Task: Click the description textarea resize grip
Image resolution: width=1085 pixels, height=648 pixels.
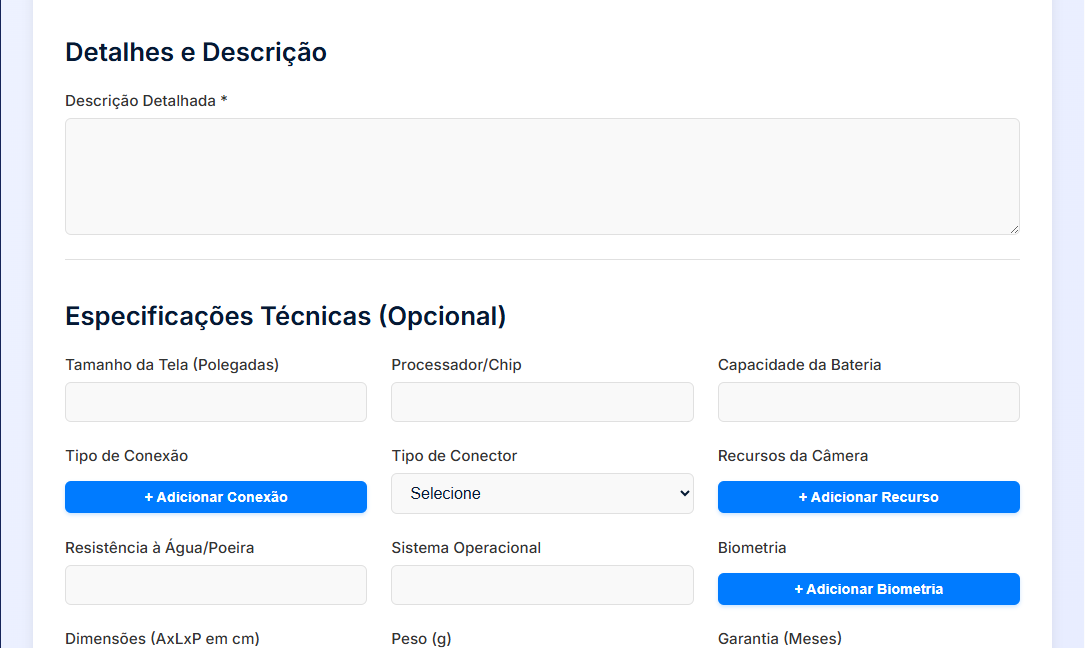Action: [1015, 231]
